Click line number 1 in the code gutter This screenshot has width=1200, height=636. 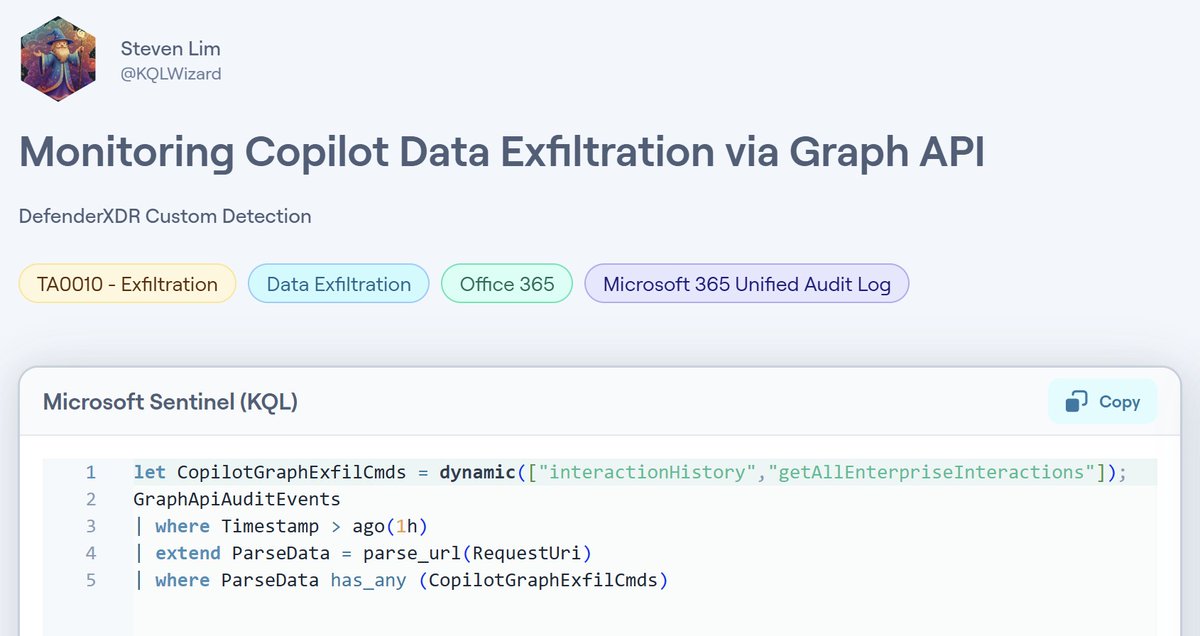(x=91, y=472)
